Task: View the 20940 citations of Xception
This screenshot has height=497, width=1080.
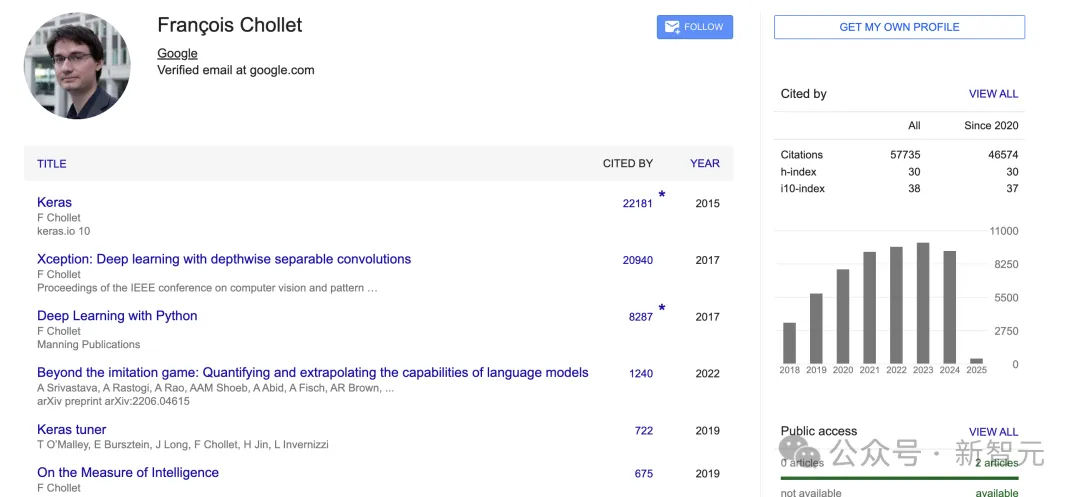Action: coord(638,260)
